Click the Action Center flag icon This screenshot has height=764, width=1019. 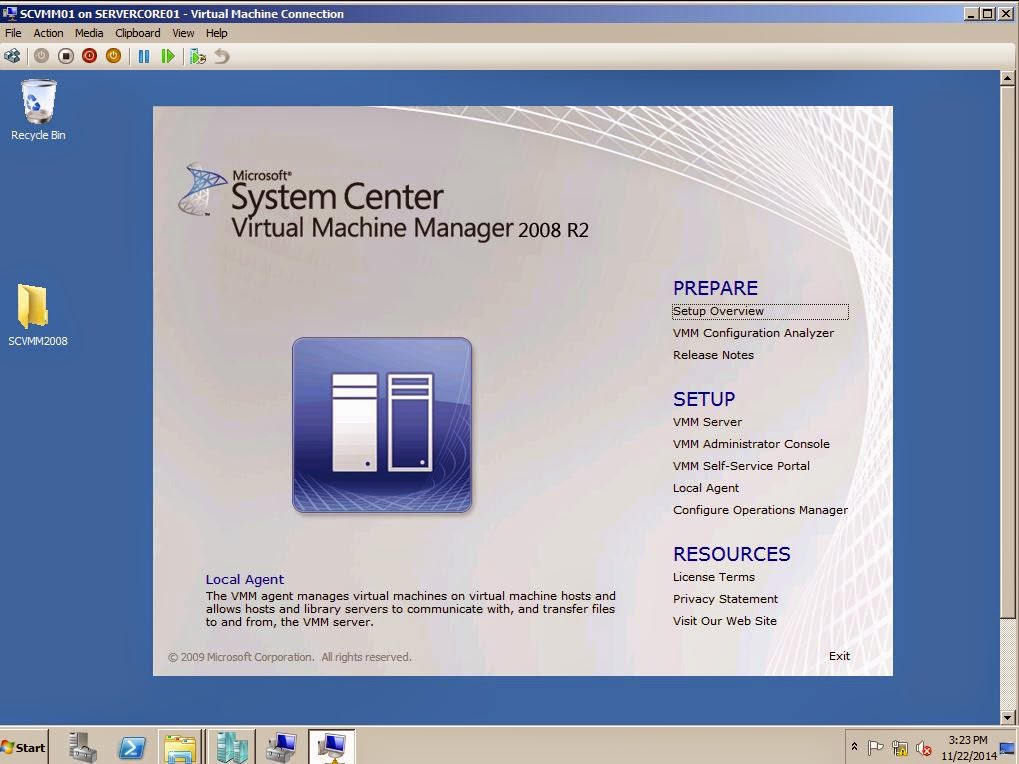point(875,748)
